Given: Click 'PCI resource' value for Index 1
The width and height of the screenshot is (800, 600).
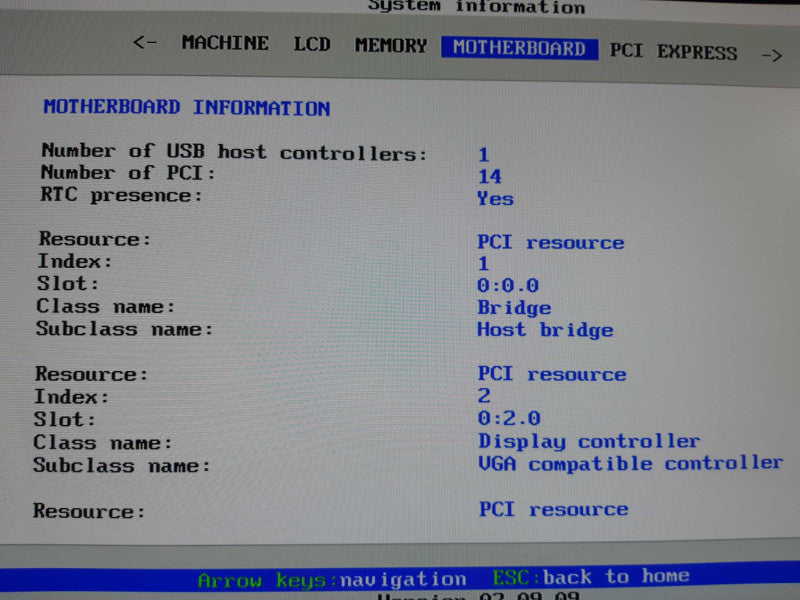Looking at the screenshot, I should click(x=551, y=242).
